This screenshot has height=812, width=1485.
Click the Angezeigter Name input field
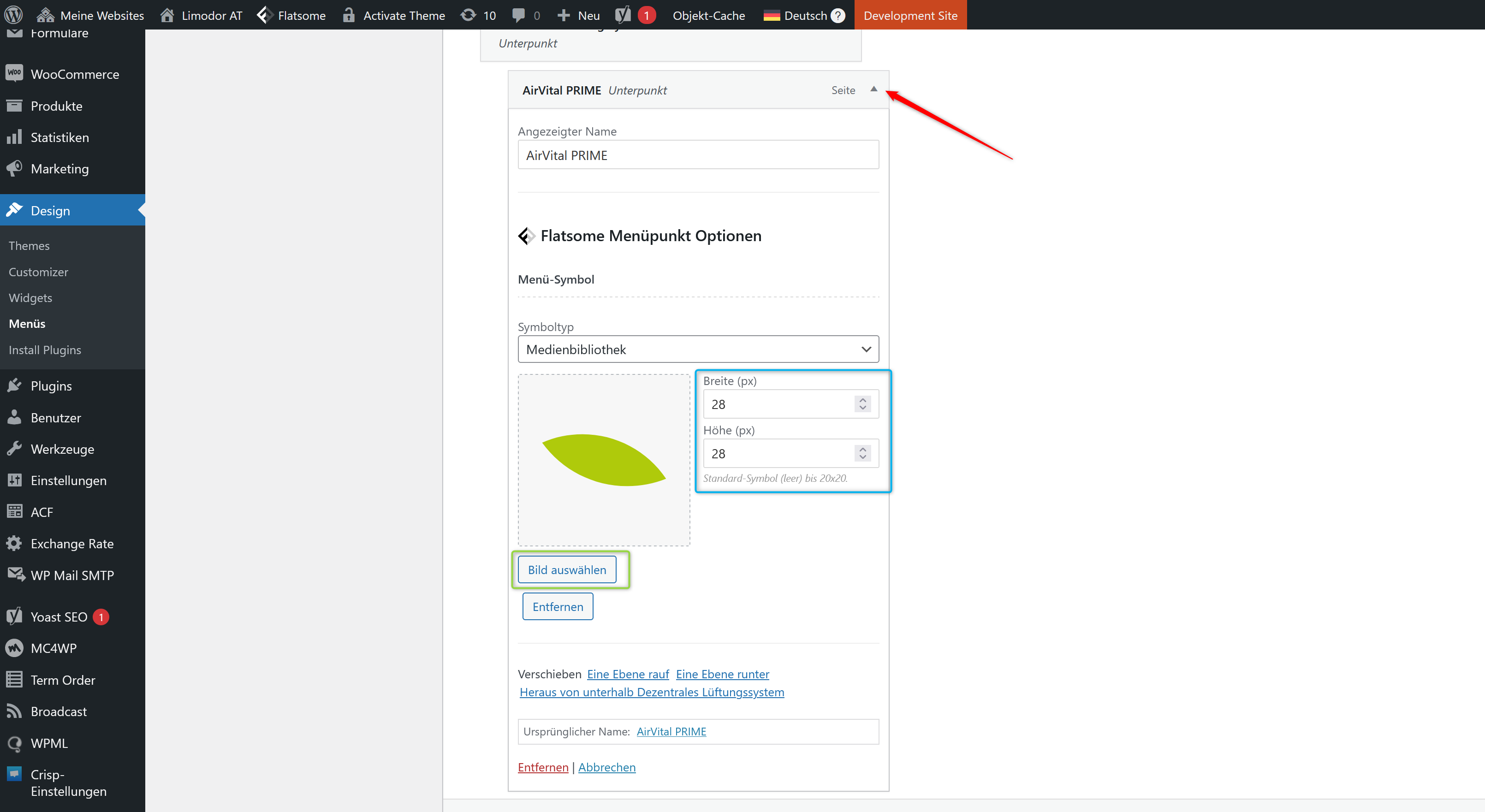click(x=698, y=154)
